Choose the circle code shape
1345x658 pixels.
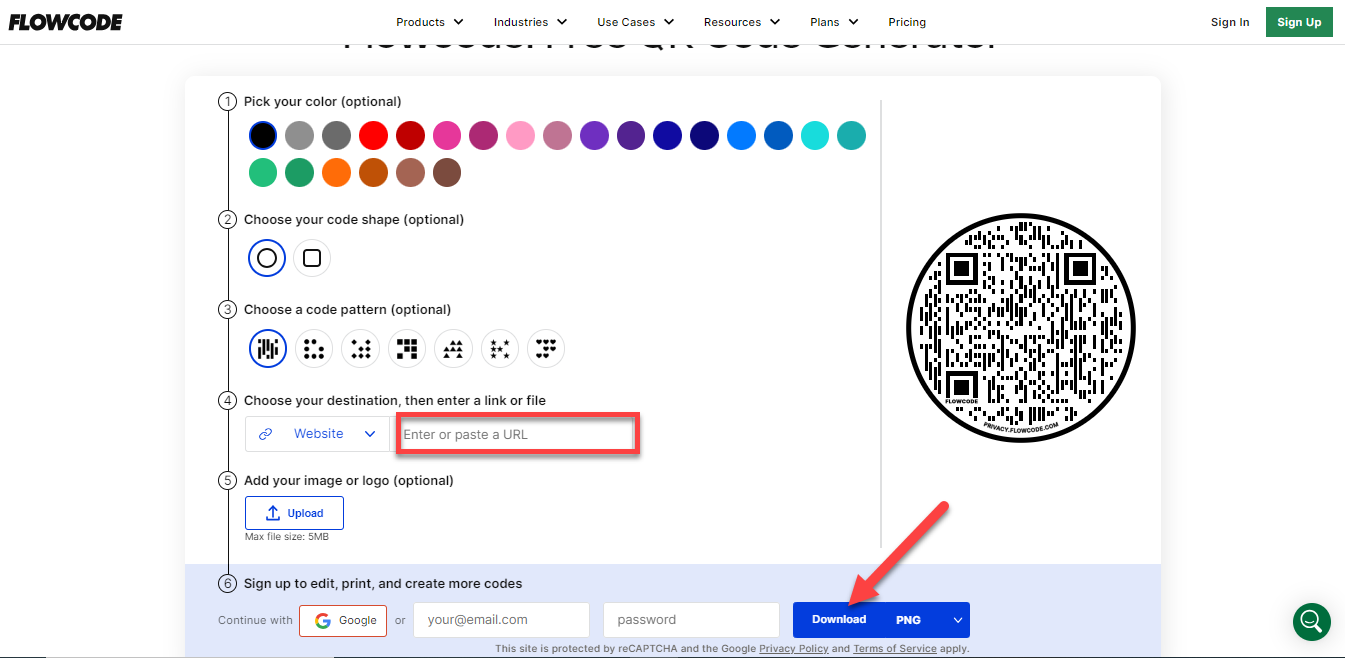click(267, 258)
